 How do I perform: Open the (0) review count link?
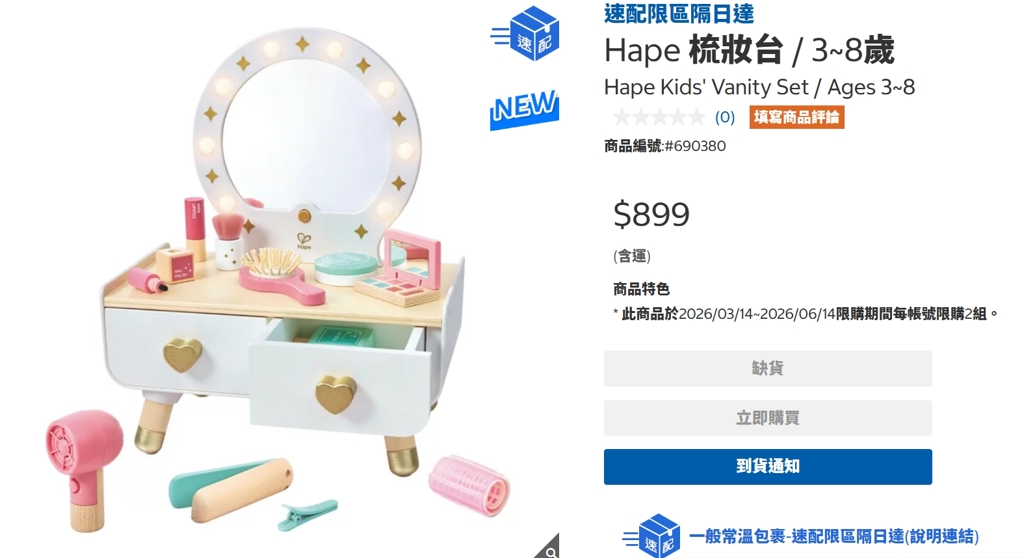click(x=725, y=118)
